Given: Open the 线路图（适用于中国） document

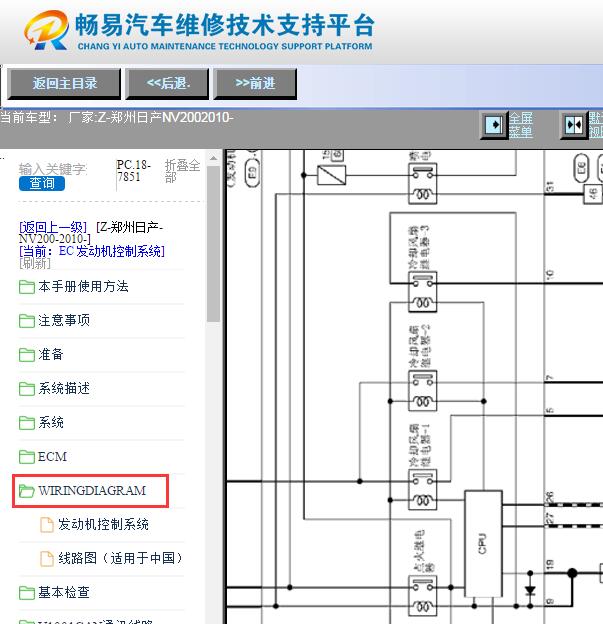Looking at the screenshot, I should (x=120, y=558).
